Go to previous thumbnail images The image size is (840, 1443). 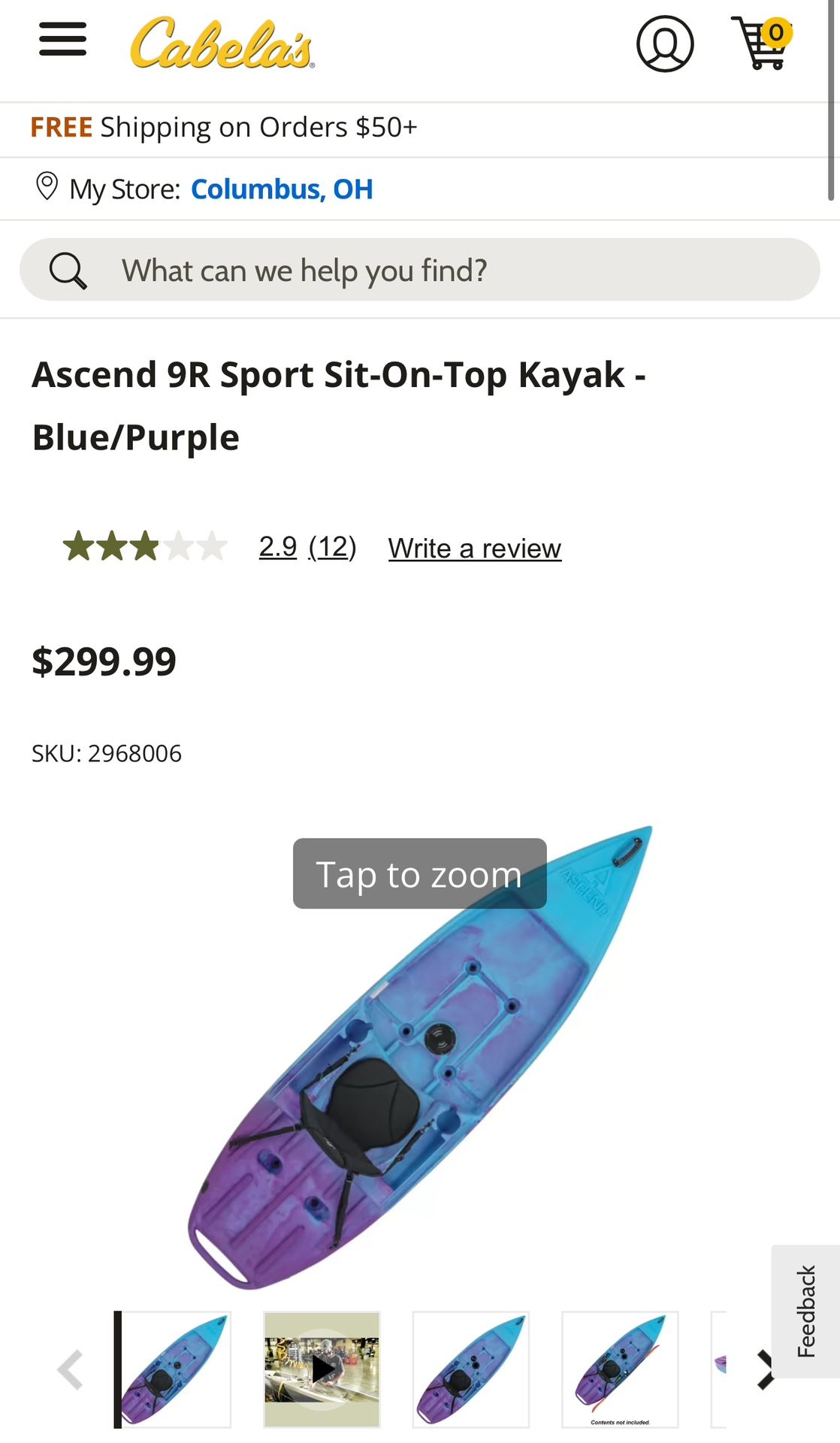[71, 1369]
